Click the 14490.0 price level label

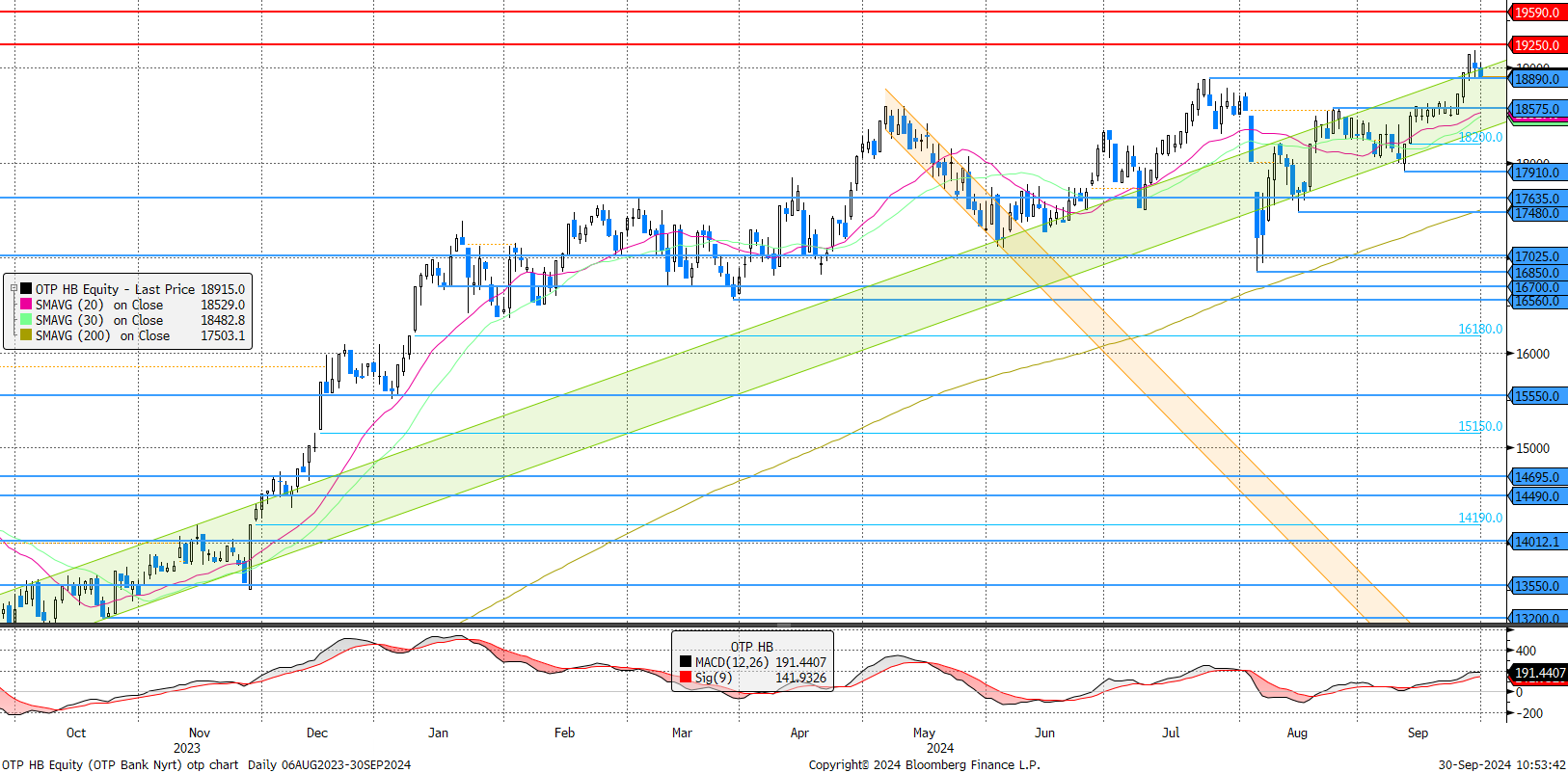[1537, 496]
